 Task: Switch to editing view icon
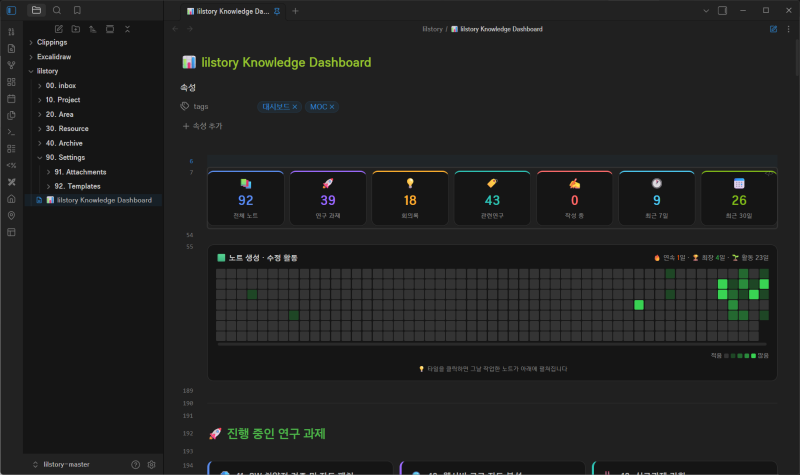point(773,29)
